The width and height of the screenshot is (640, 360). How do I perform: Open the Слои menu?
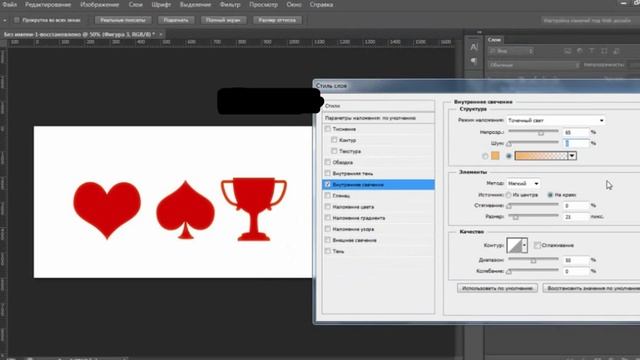coord(136,5)
